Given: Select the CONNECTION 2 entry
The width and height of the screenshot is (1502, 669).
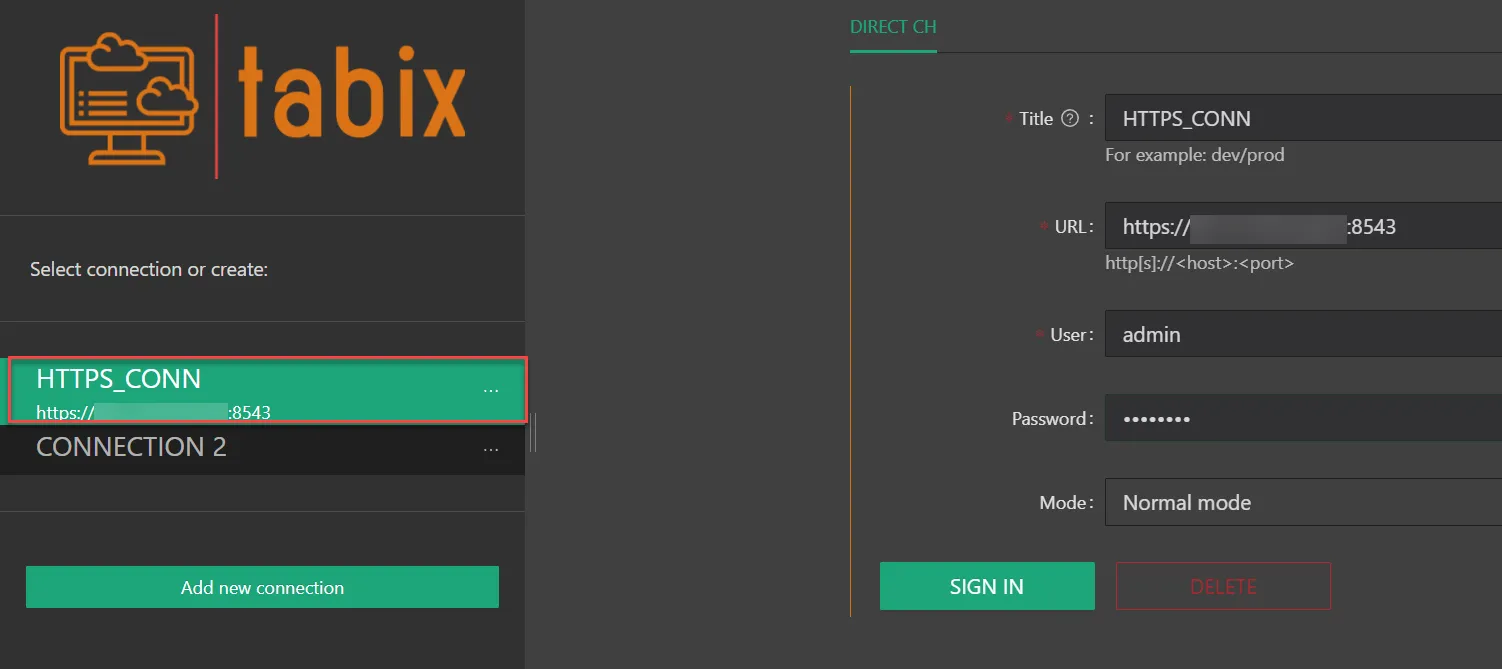Looking at the screenshot, I should click(262, 448).
